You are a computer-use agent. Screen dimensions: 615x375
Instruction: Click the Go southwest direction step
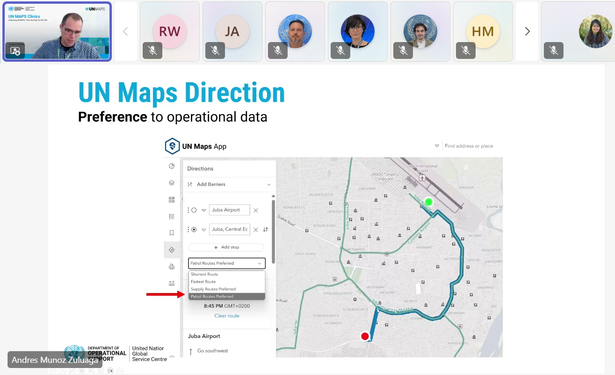click(212, 351)
